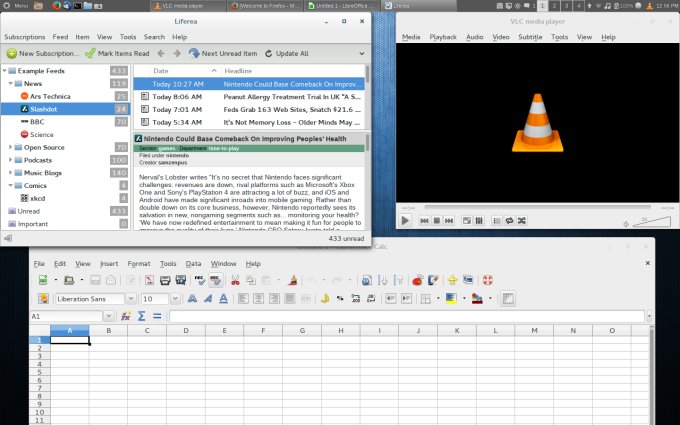Viewport: 680px width, 425px height.
Task: Click VLC stop playback icon
Action: click(x=437, y=219)
